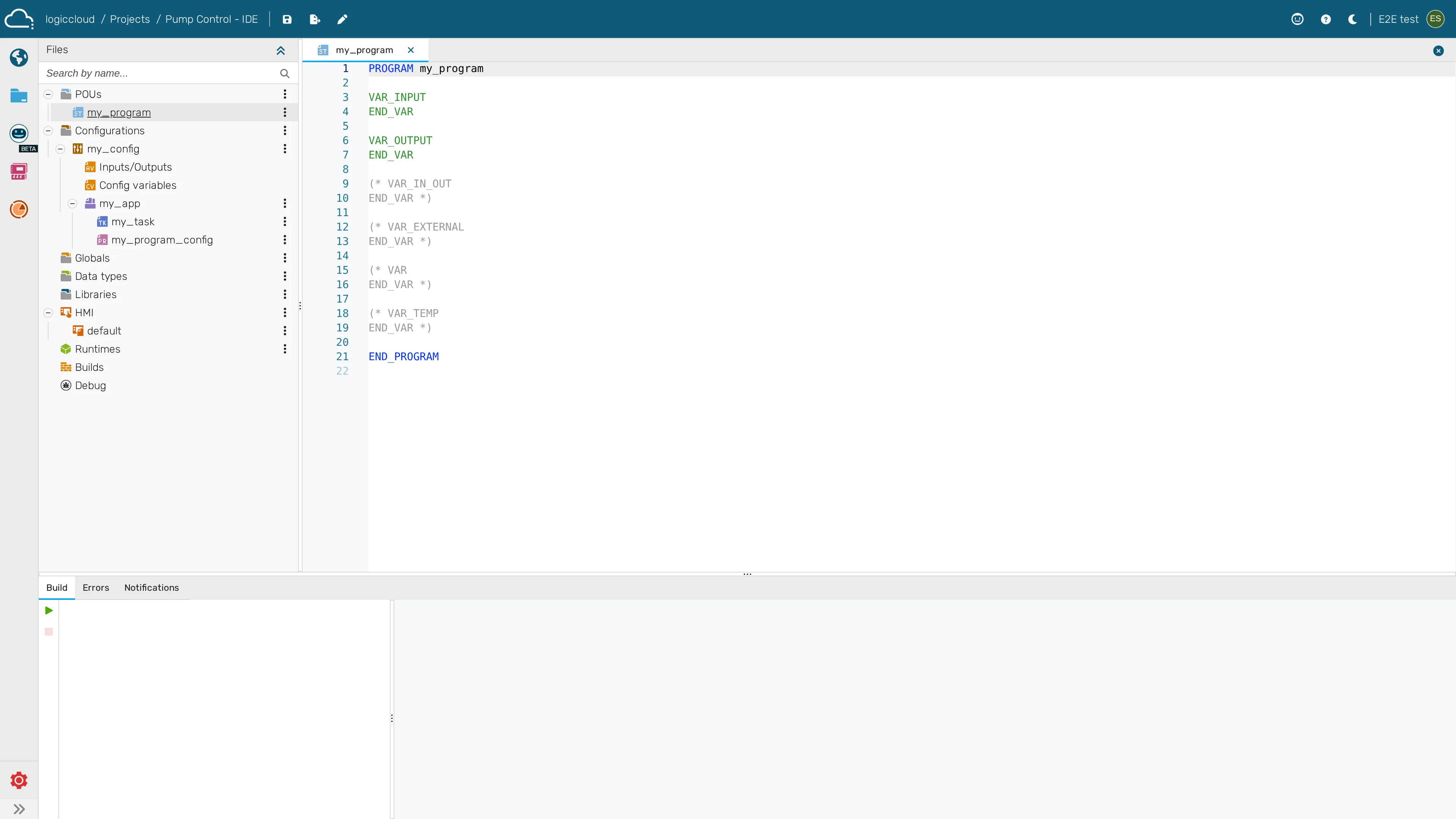Open HMI three-dot menu

pos(285,312)
